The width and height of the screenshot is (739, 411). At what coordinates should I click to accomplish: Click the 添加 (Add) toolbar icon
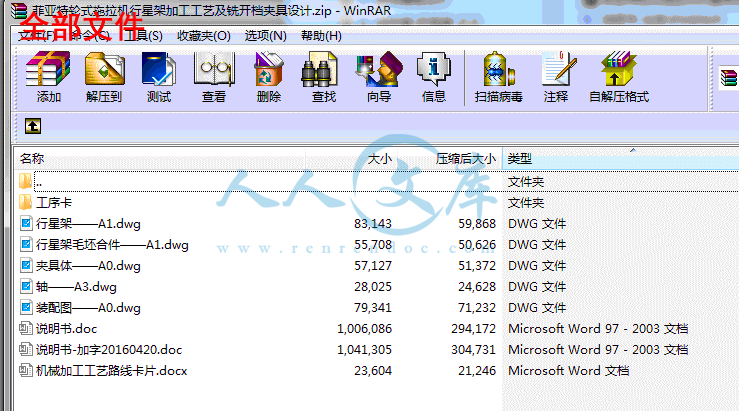(48, 69)
